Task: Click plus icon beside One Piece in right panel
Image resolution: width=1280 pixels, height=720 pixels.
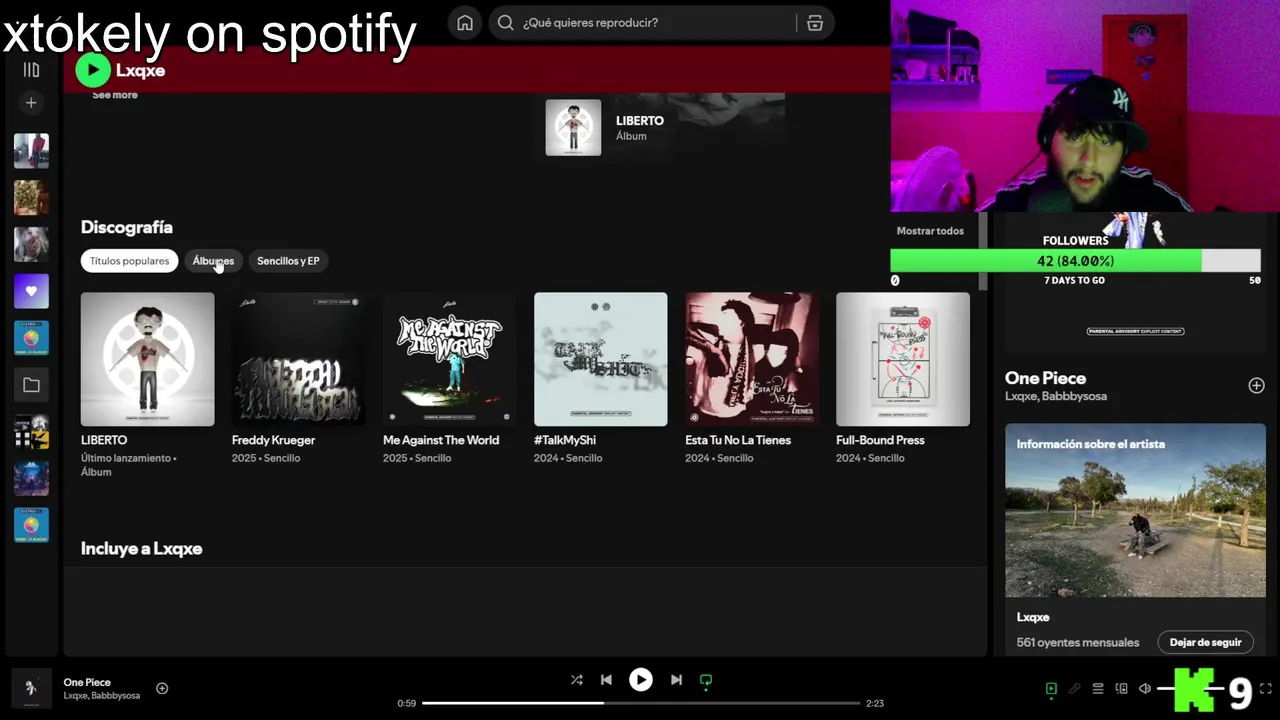Action: click(1256, 385)
